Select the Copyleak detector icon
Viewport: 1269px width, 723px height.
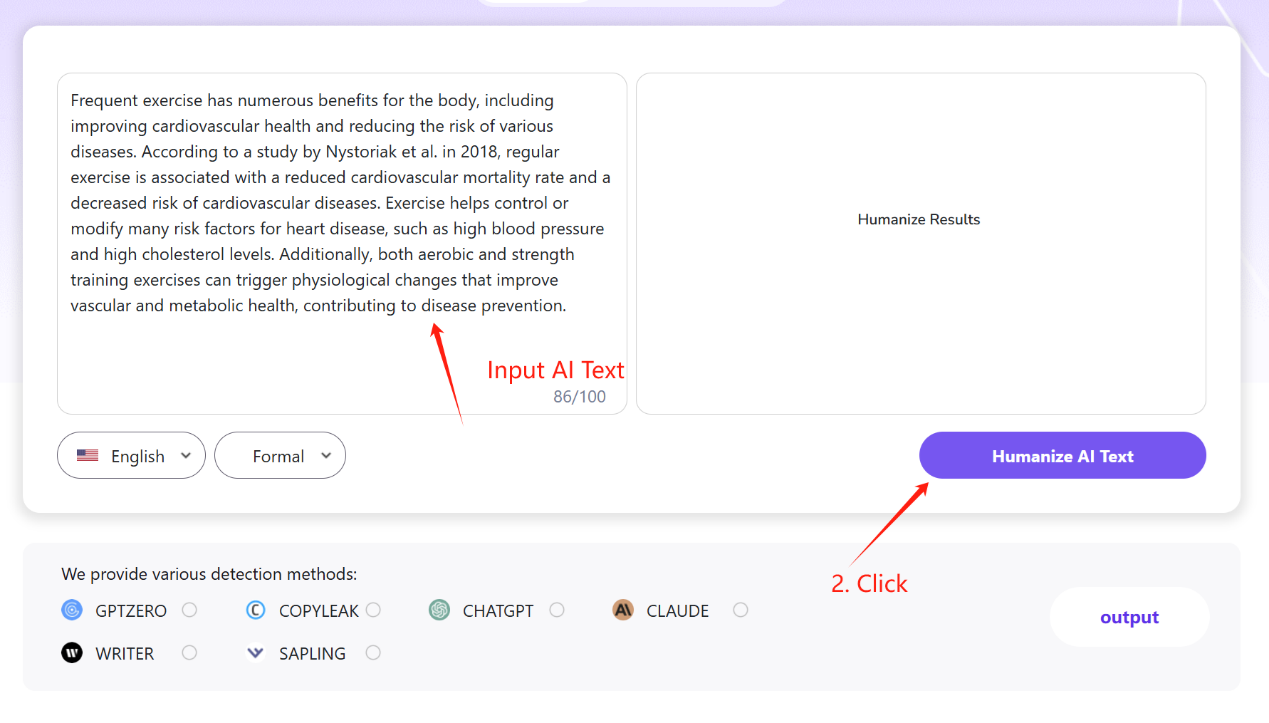254,610
